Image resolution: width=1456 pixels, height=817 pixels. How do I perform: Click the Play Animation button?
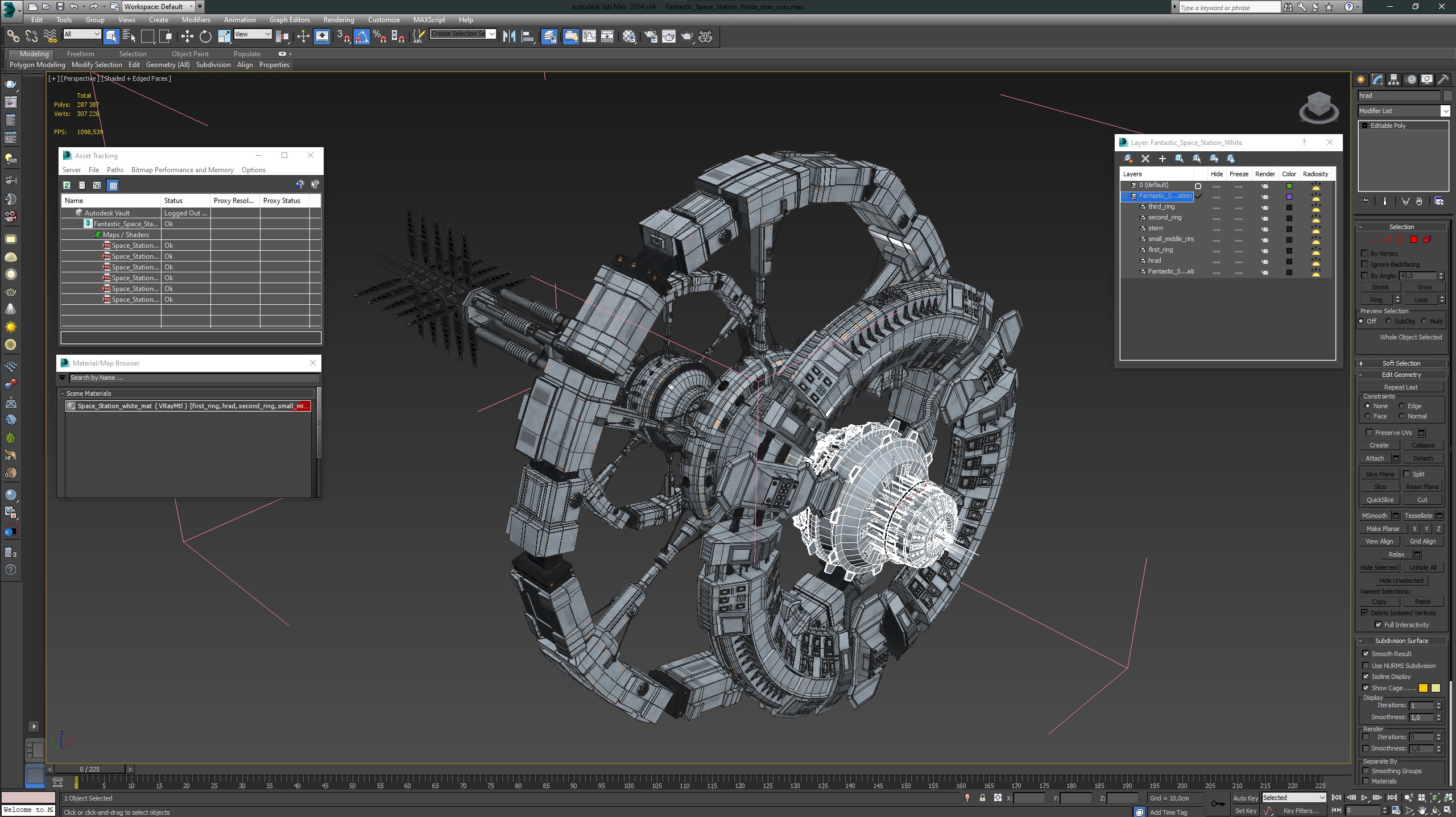[1364, 798]
